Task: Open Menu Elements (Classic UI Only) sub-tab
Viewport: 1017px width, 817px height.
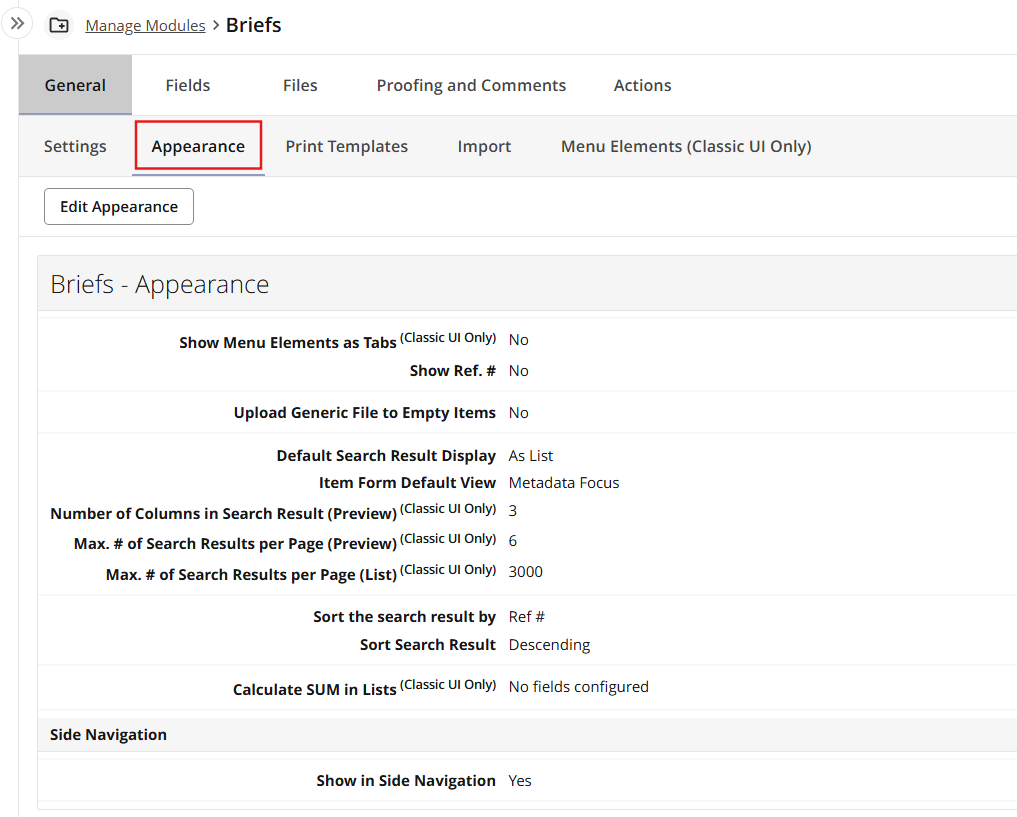Action: tap(686, 146)
